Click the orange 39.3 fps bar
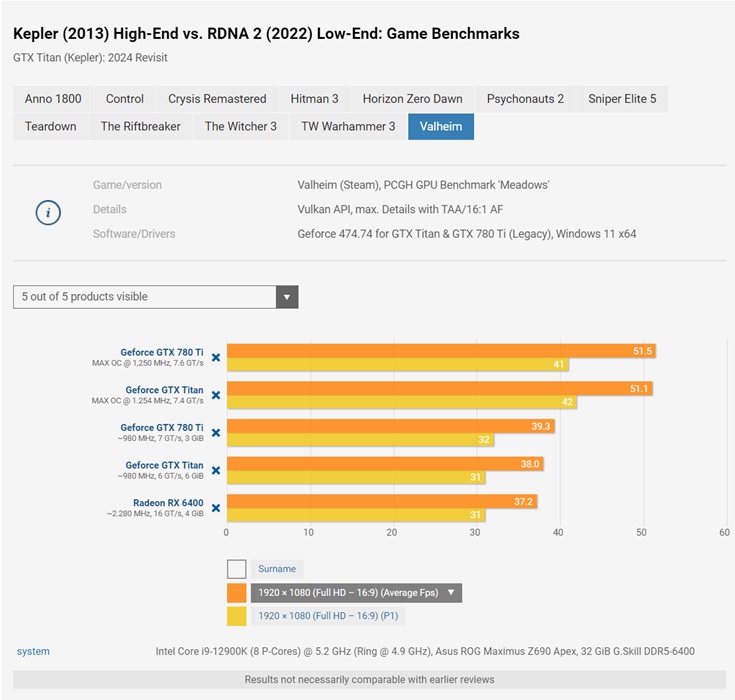This screenshot has height=700, width=735. pyautogui.click(x=391, y=426)
